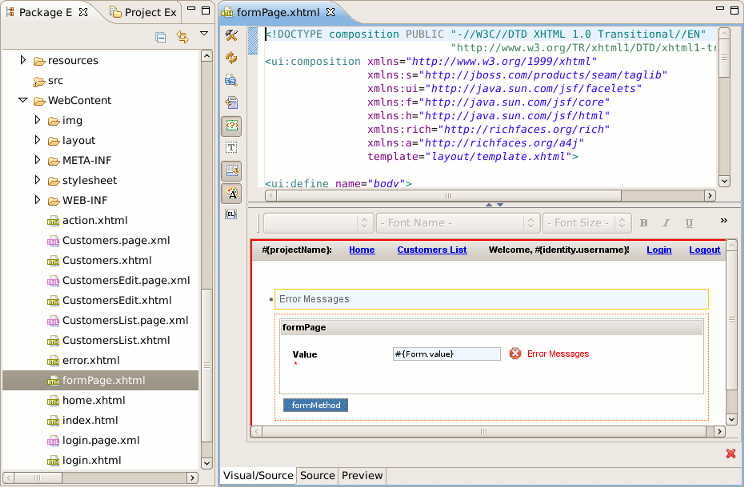Toggle the show non-visual tags button

[x=231, y=125]
